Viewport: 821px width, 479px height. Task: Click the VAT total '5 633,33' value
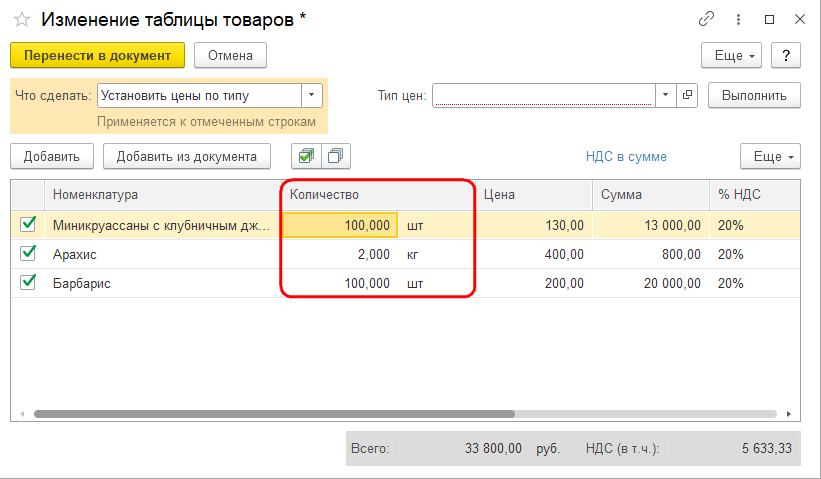(x=731, y=448)
